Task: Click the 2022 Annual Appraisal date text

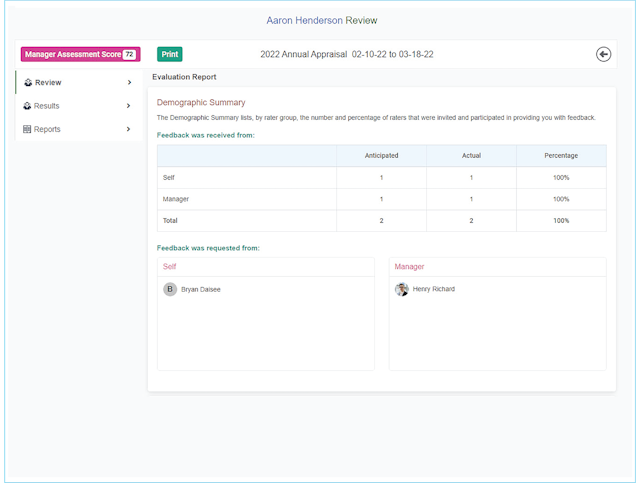Action: point(347,54)
